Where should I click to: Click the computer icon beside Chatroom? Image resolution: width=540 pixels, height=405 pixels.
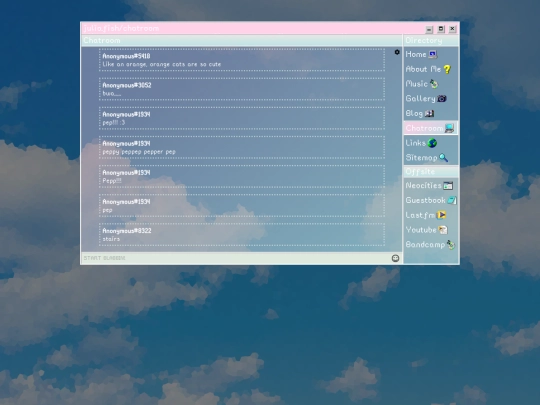[449, 128]
